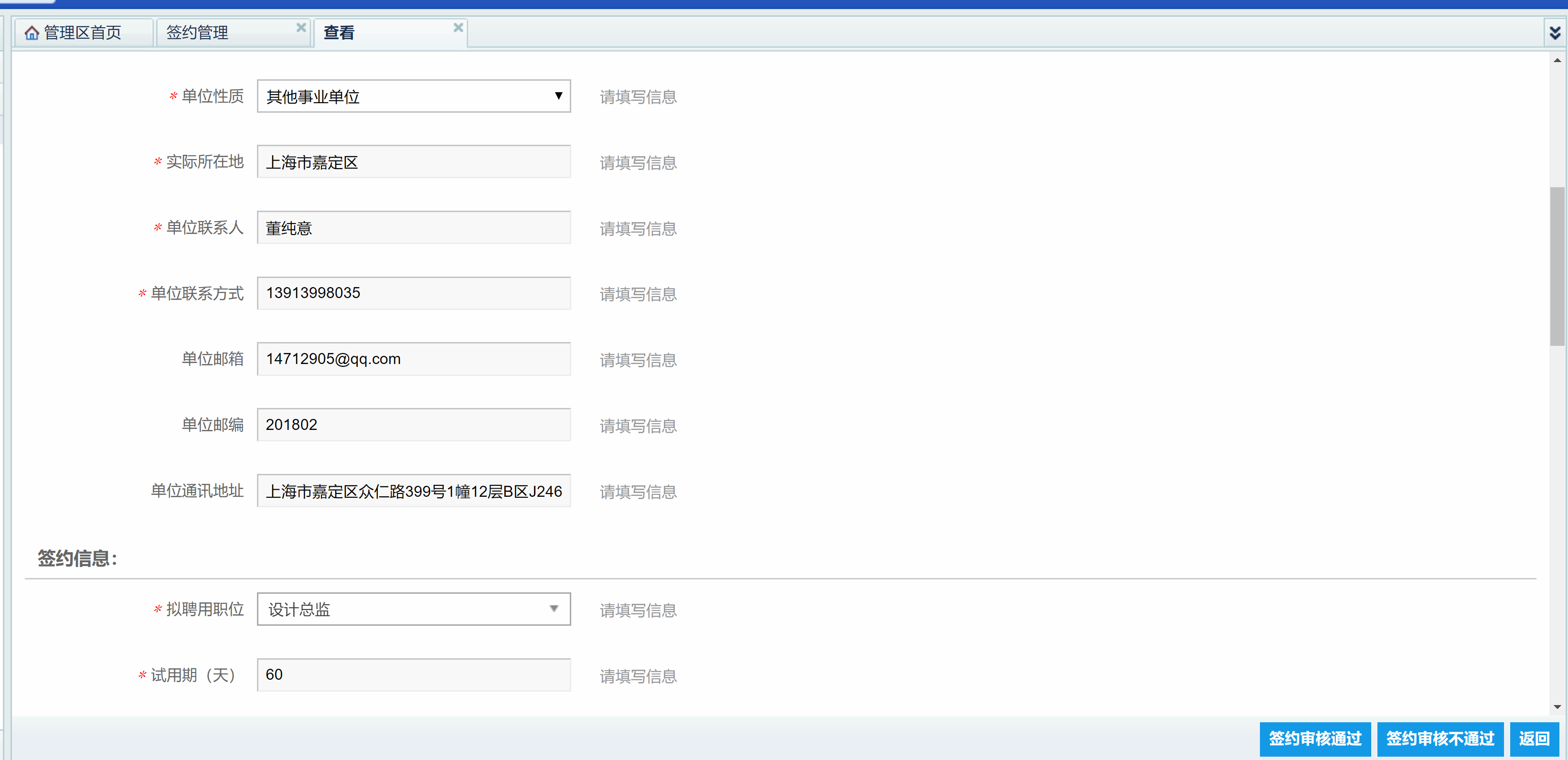
Task: Close the 签约管理 tab
Action: point(301,27)
